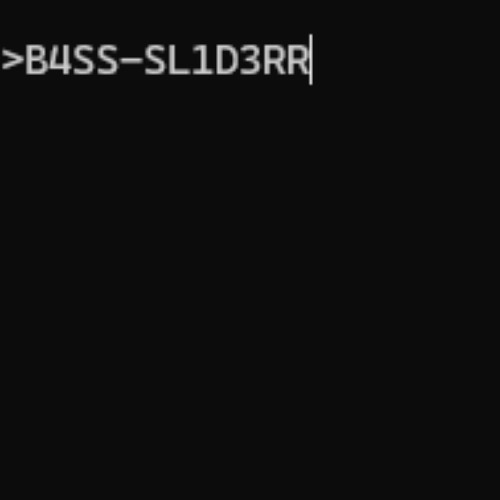Click the digit 4 in B4SS
500x500 pixels.
(x=59, y=60)
